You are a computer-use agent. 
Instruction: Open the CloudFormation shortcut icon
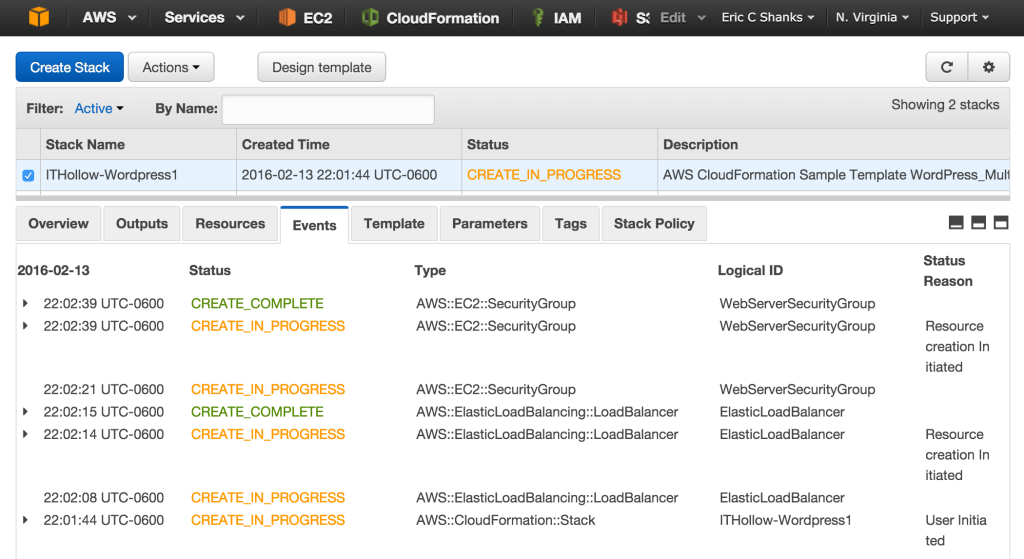(x=370, y=17)
